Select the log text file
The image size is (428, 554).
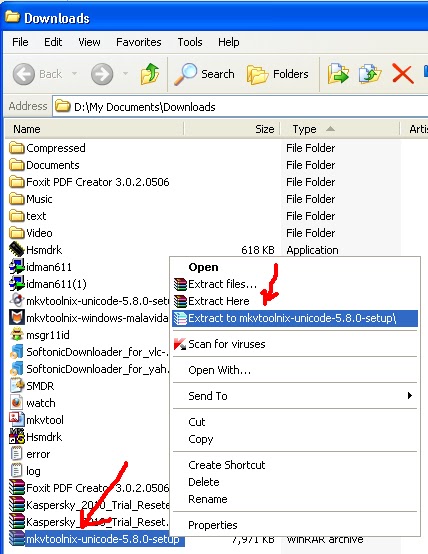25,471
